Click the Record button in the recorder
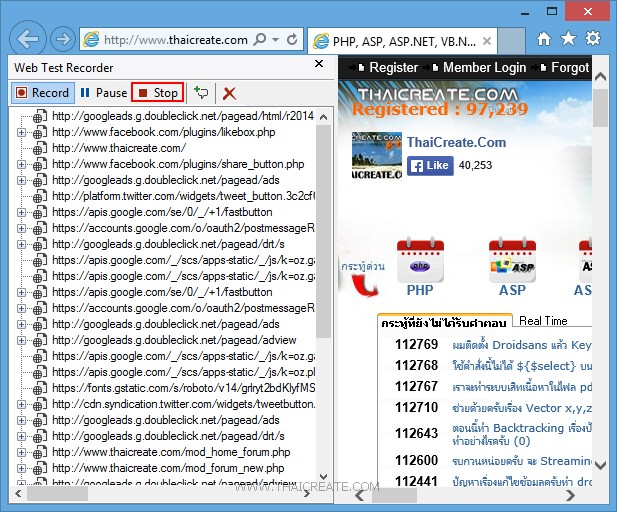The image size is (617, 512). tap(42, 93)
